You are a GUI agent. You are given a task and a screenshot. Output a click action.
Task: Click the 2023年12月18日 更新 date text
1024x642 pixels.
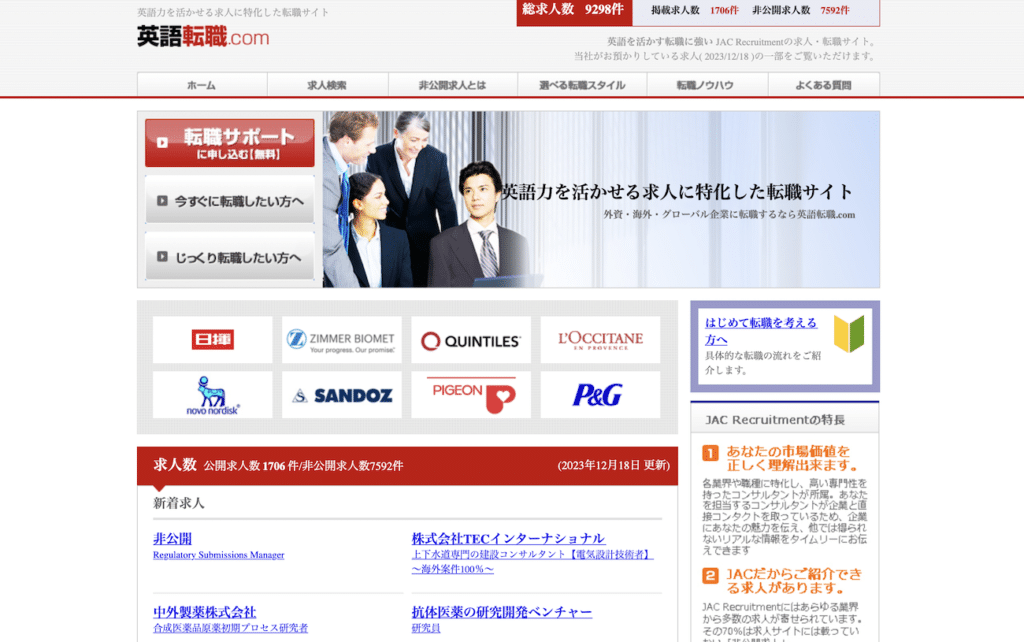tap(613, 466)
